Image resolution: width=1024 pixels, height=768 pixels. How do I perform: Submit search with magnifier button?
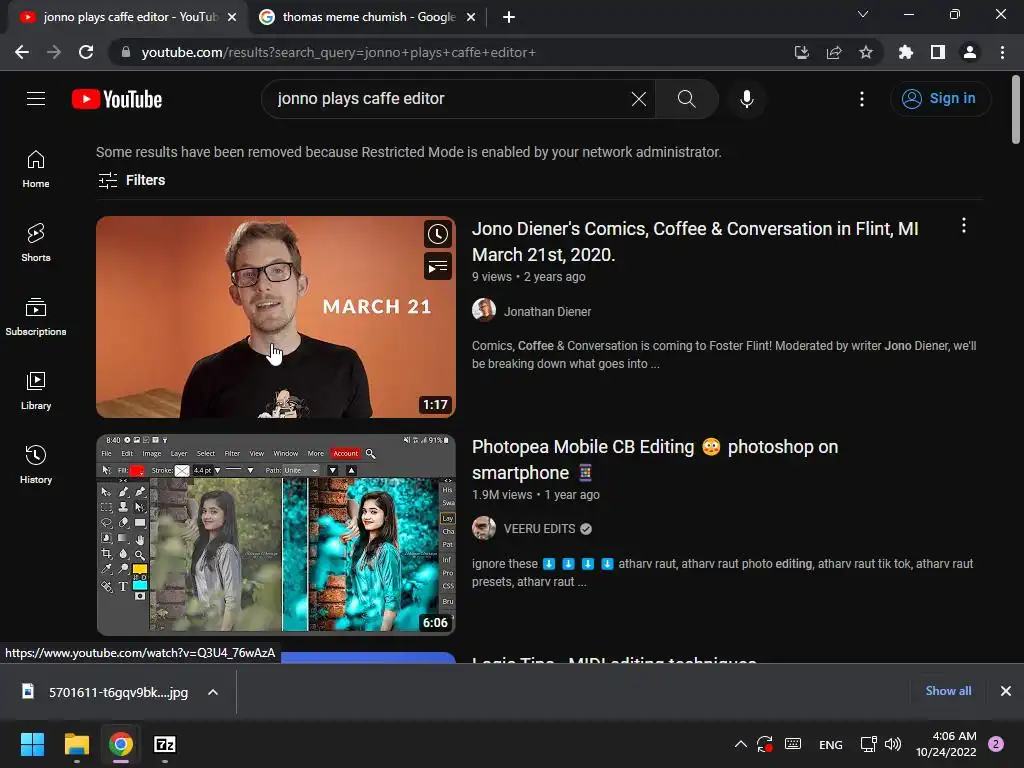[x=686, y=99]
